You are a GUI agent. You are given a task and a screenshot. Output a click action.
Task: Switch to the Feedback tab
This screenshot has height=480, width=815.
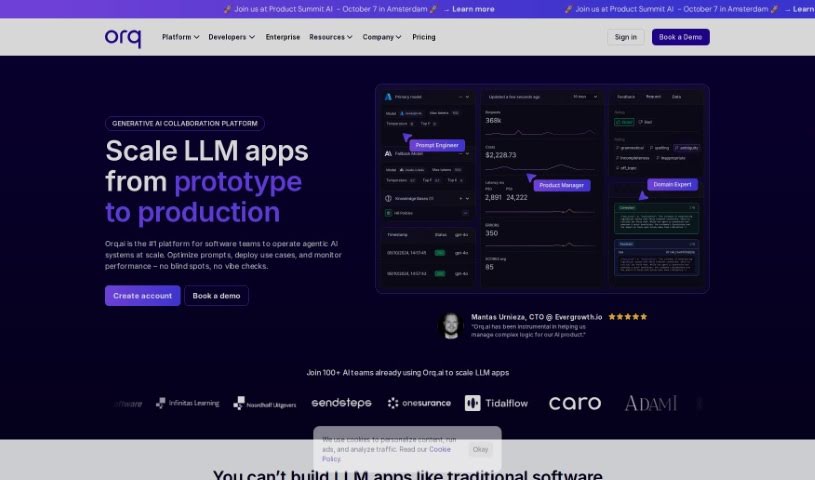click(x=626, y=97)
